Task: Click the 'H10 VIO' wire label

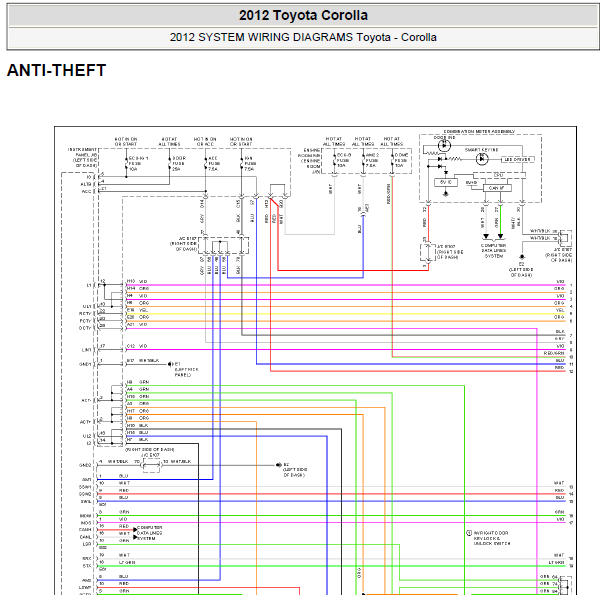Action: (x=137, y=281)
